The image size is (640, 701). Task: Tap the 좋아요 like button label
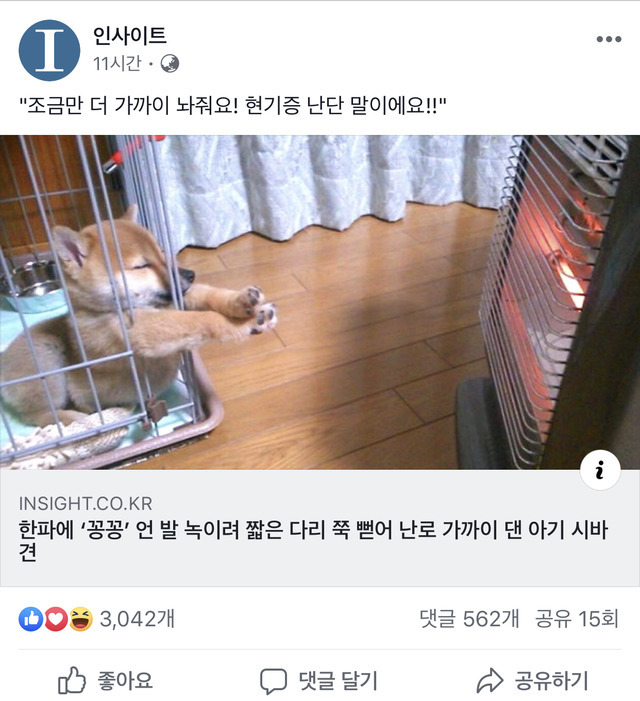pyautogui.click(x=125, y=680)
